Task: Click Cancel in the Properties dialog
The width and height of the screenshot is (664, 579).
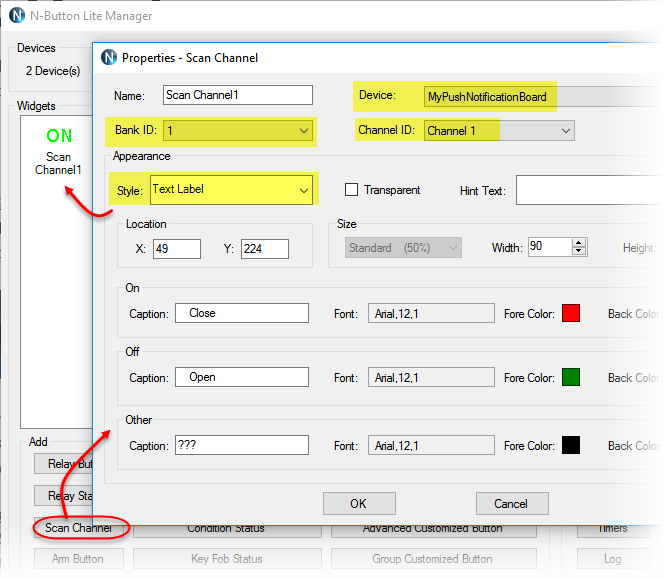Action: pos(512,504)
